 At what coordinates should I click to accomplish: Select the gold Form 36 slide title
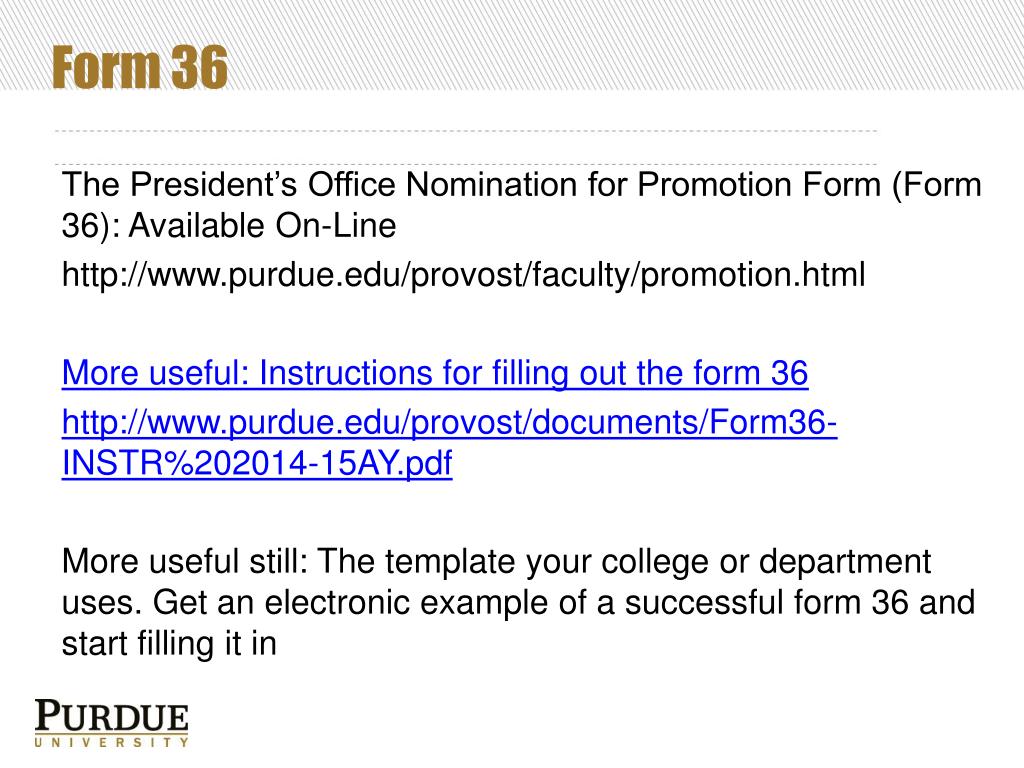(x=140, y=67)
